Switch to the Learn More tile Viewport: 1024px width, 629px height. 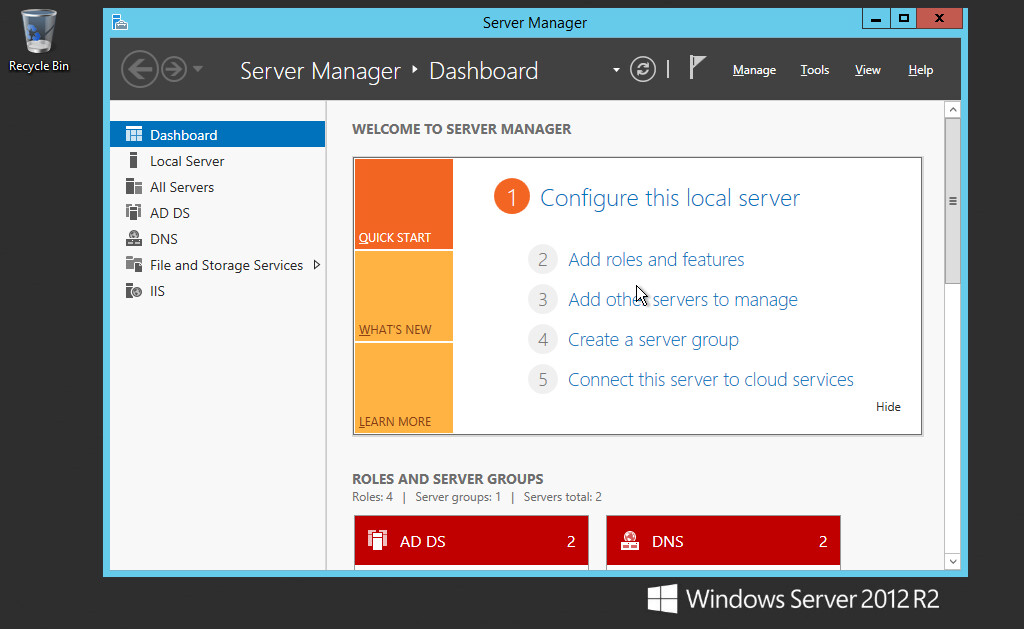click(404, 388)
